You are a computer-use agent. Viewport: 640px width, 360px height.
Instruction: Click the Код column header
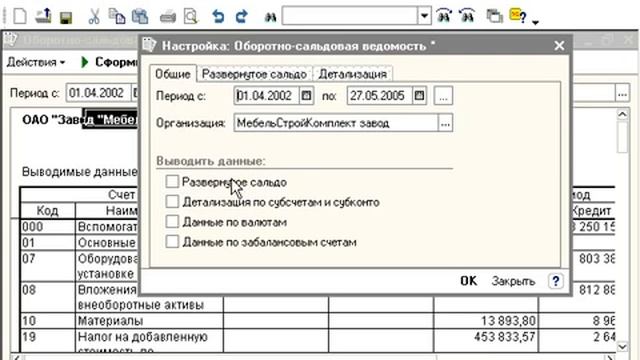[48, 211]
